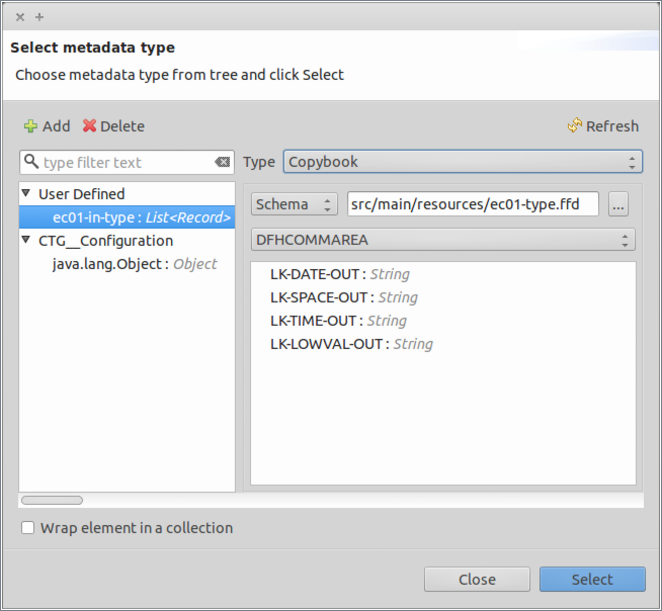
Task: Click the plus icon in title bar
Action: click(40, 17)
